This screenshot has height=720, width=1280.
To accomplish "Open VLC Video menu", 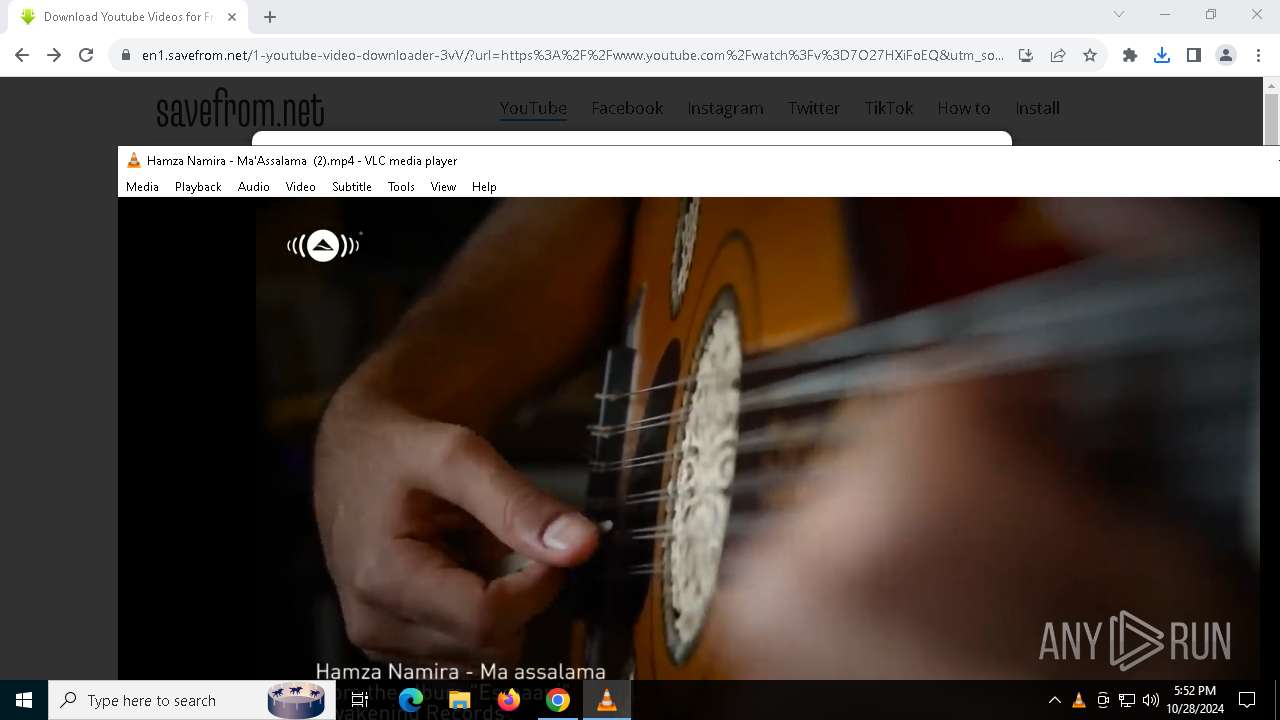I will [x=300, y=187].
